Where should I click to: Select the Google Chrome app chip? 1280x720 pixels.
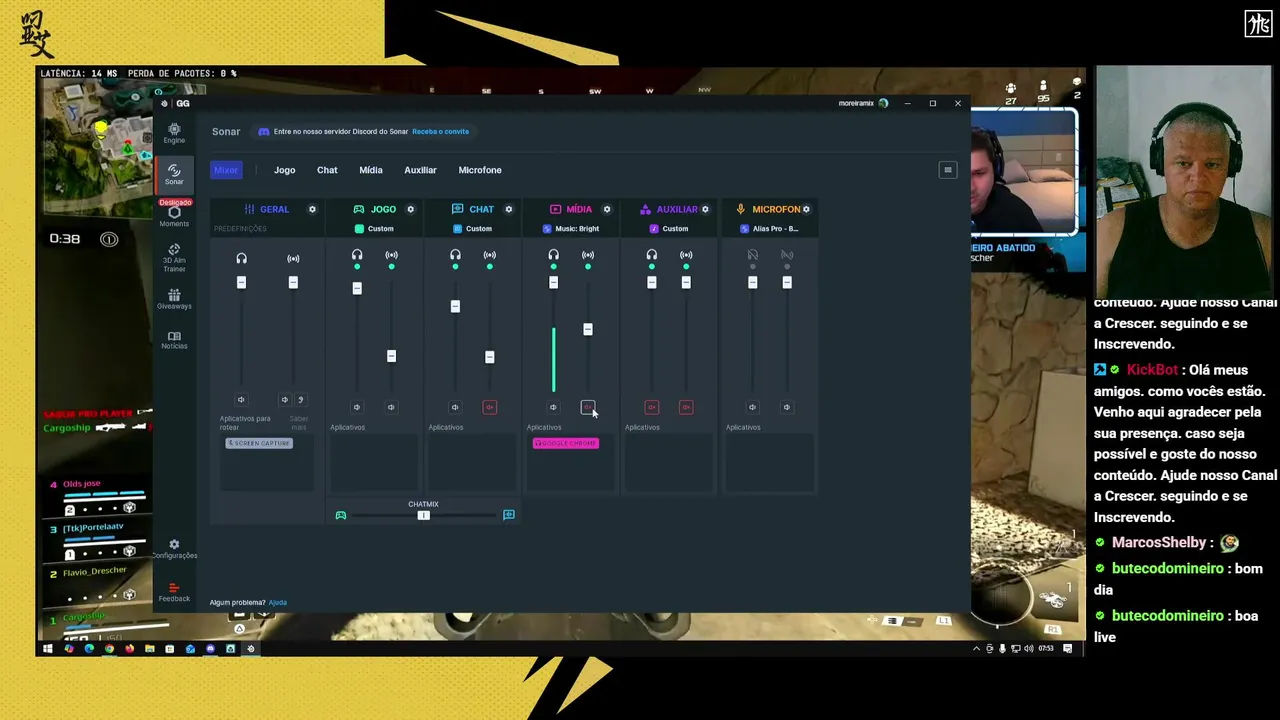pos(566,443)
